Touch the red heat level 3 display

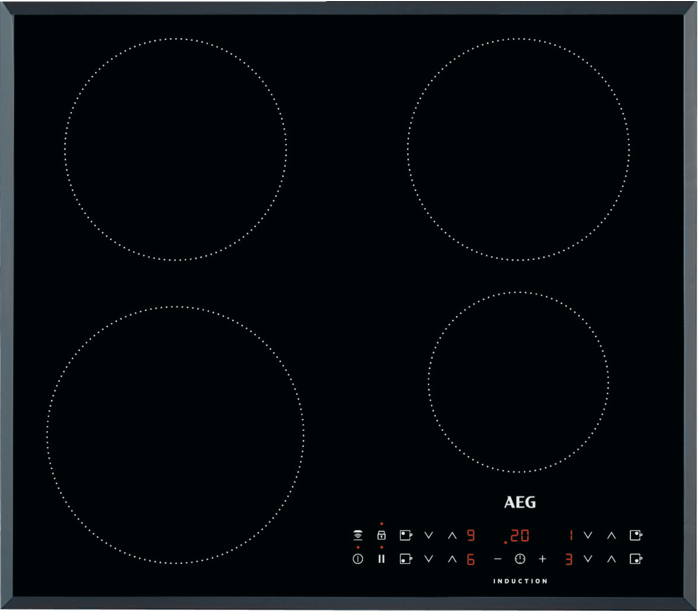pyautogui.click(x=568, y=559)
